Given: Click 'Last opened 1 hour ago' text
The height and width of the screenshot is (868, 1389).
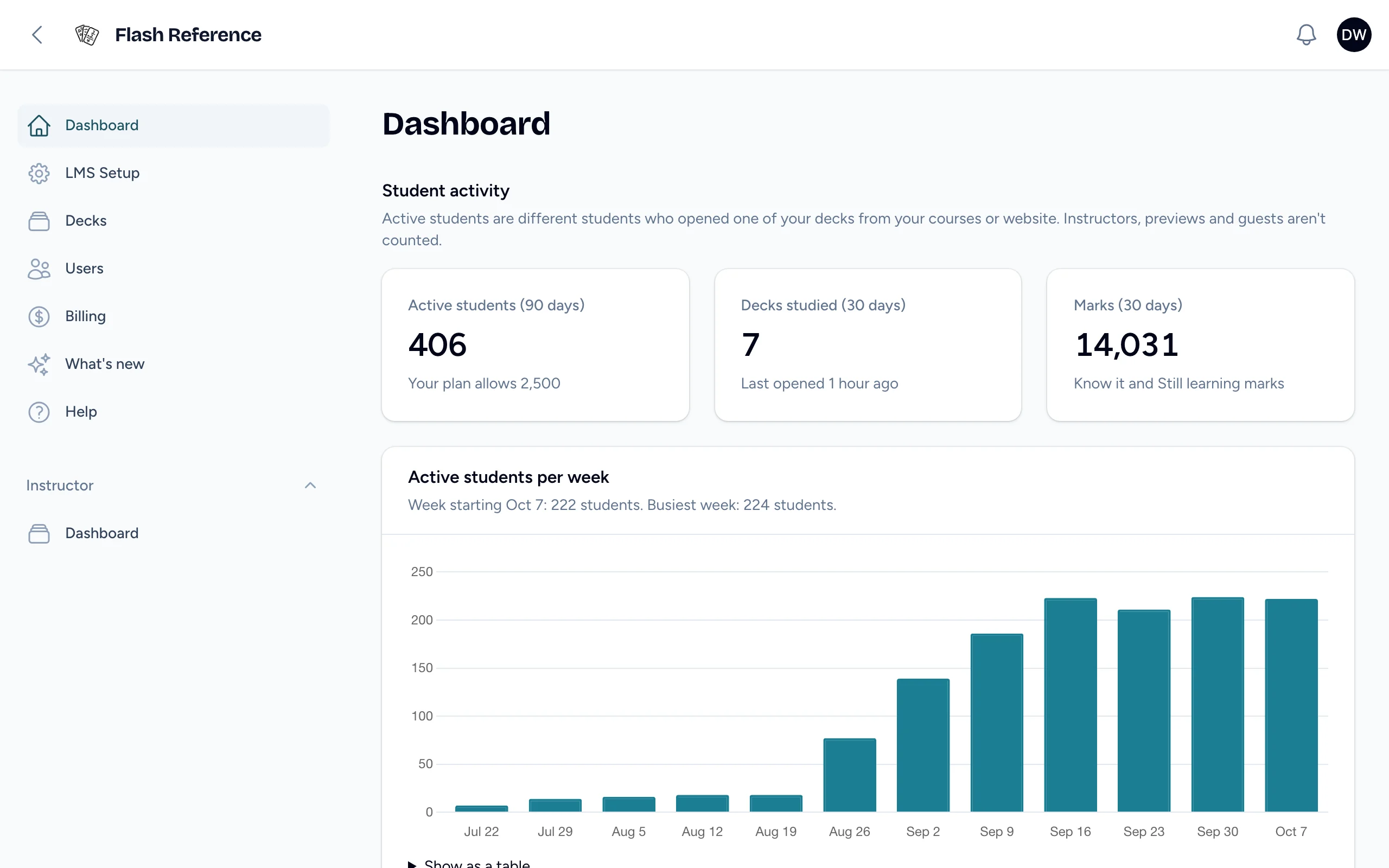Looking at the screenshot, I should (819, 383).
